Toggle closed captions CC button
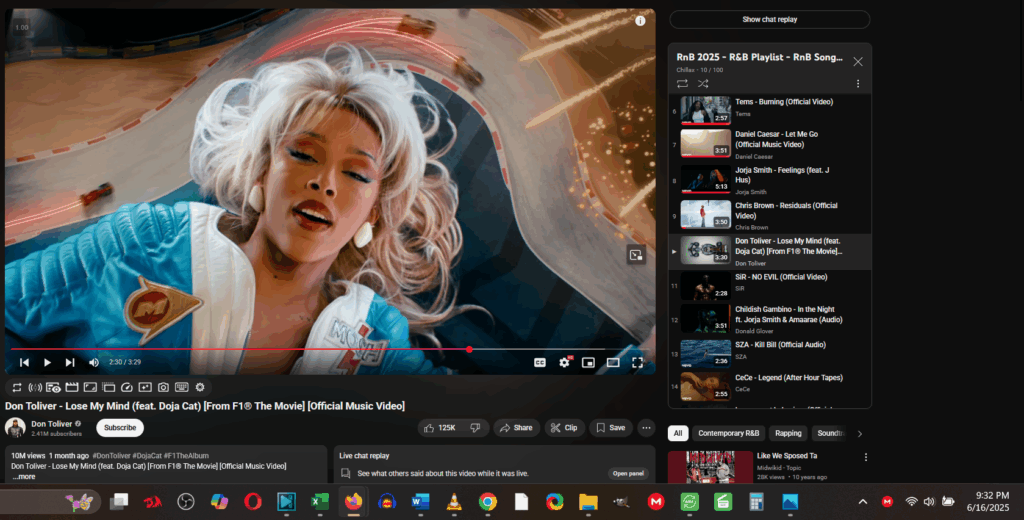Image resolution: width=1024 pixels, height=520 pixels. pyautogui.click(x=539, y=363)
